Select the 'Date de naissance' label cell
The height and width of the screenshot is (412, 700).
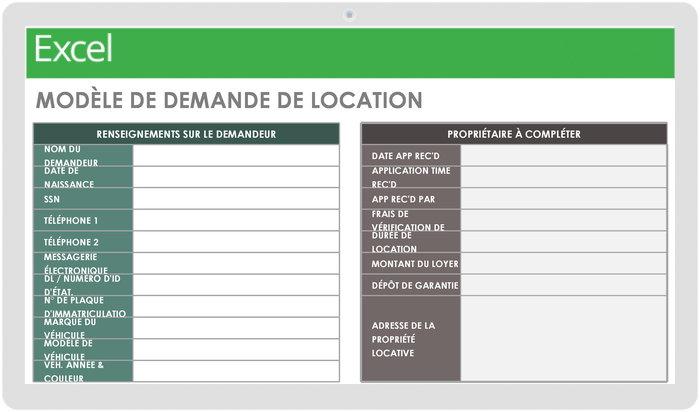(83, 177)
